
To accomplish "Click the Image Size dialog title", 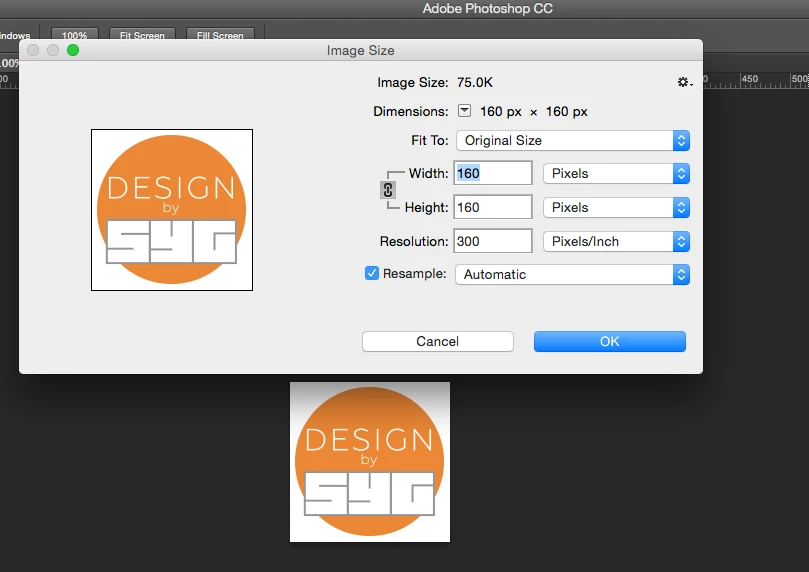I will pos(361,51).
